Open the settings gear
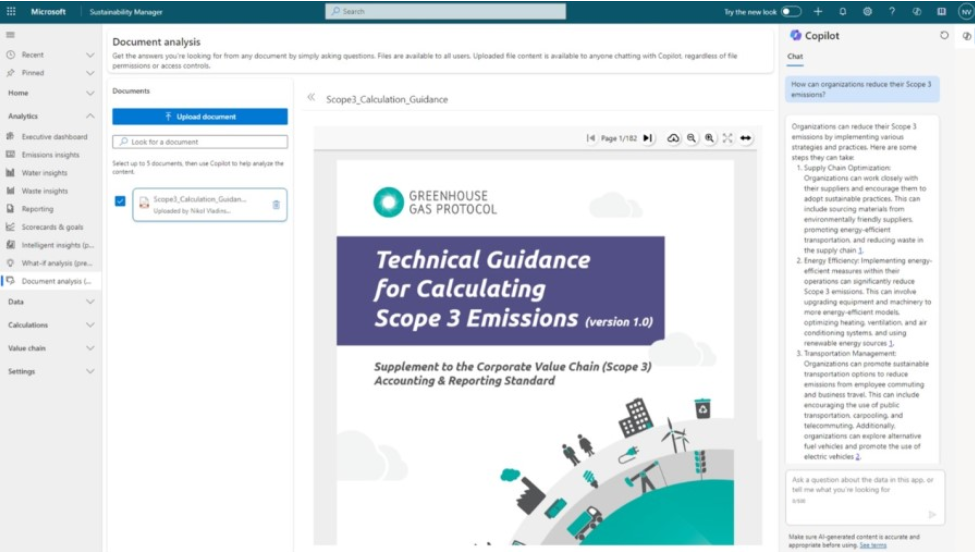Image resolution: width=975 pixels, height=554 pixels. tap(867, 11)
